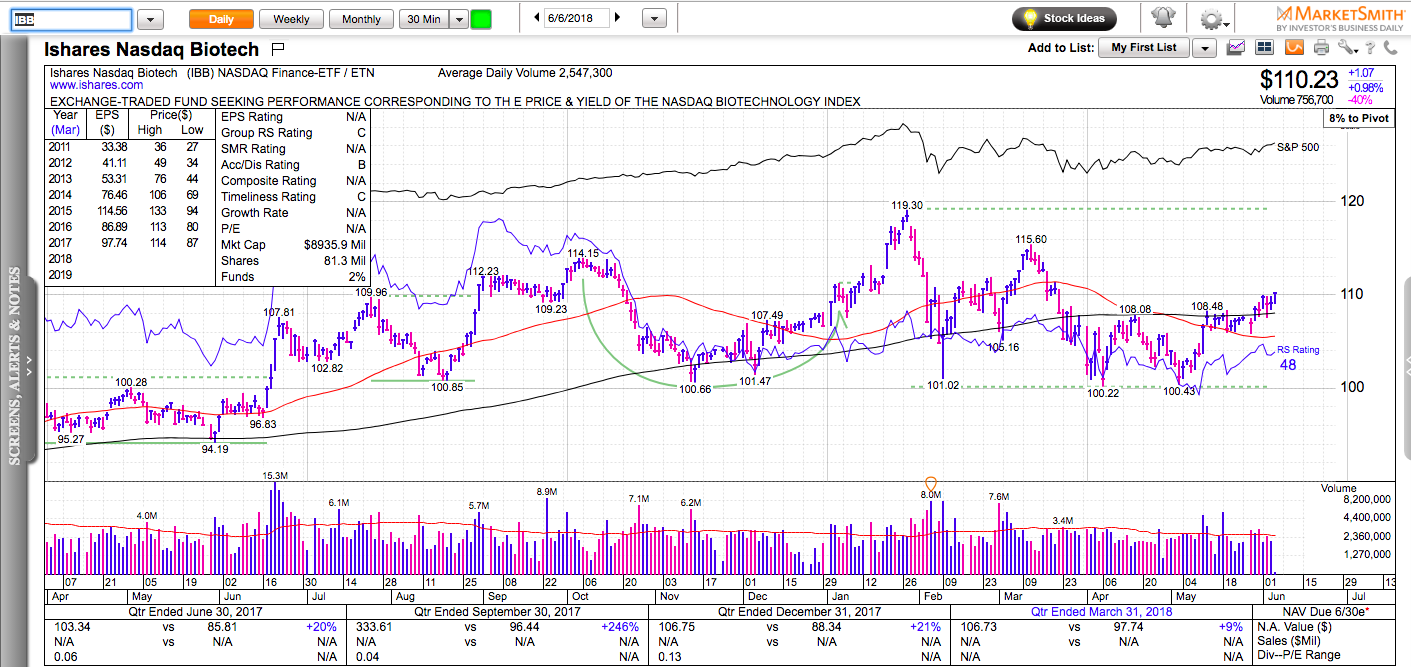Click the Mkt Cap $8935.9 Mil value
The image size is (1411, 667).
333,245
